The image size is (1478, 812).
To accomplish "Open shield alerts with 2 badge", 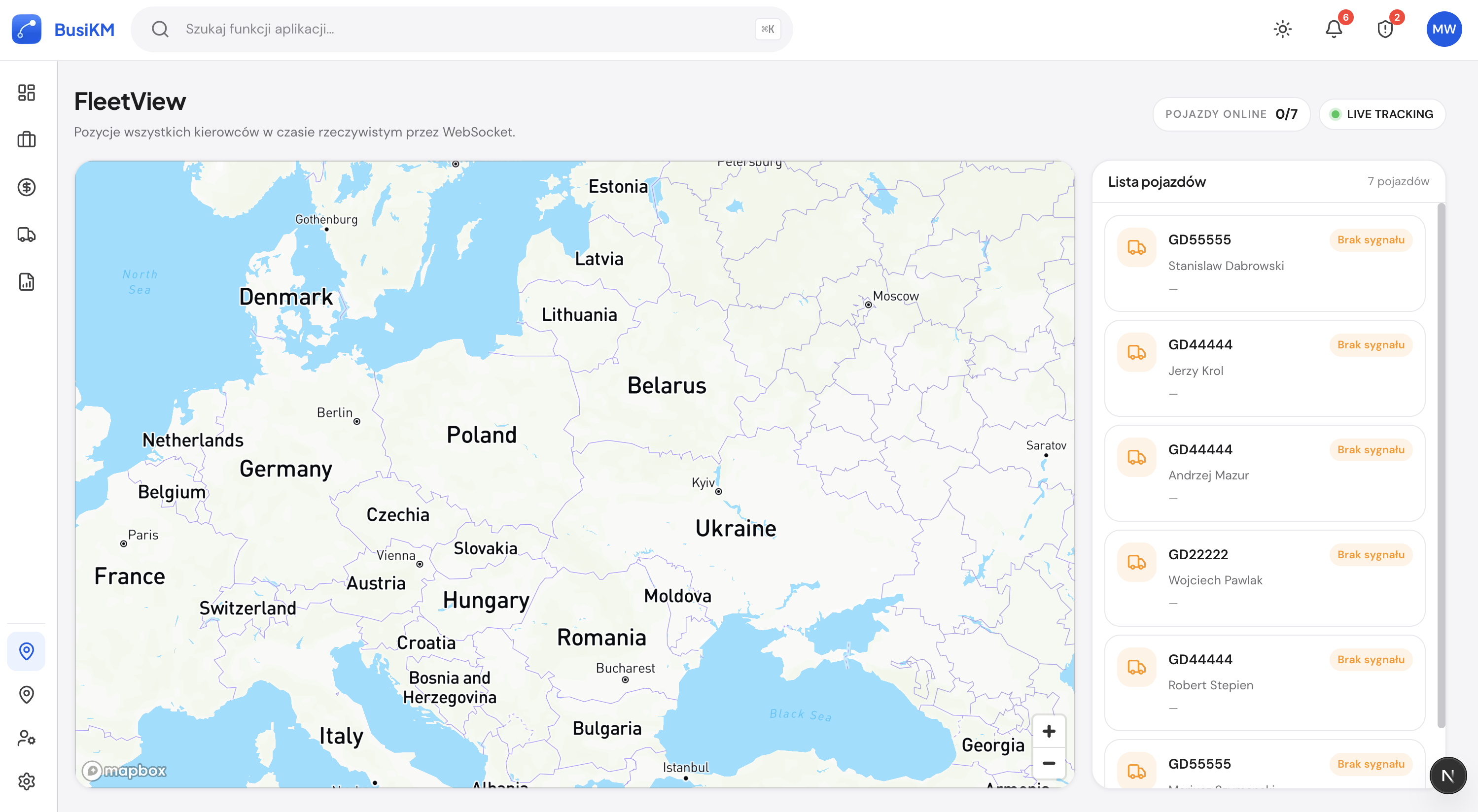I will [1386, 29].
